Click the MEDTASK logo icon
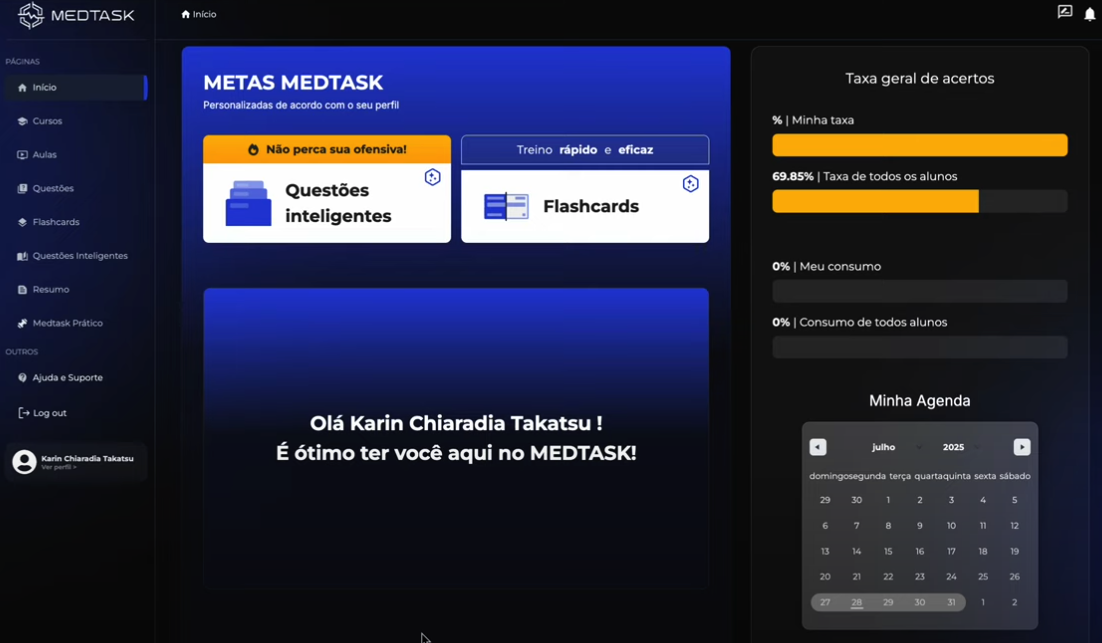Image resolution: width=1102 pixels, height=643 pixels. pos(31,15)
